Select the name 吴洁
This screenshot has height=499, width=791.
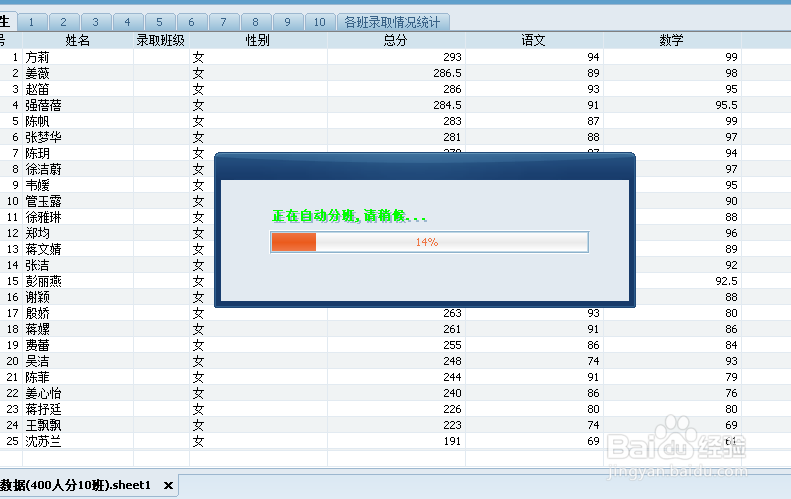click(37, 361)
